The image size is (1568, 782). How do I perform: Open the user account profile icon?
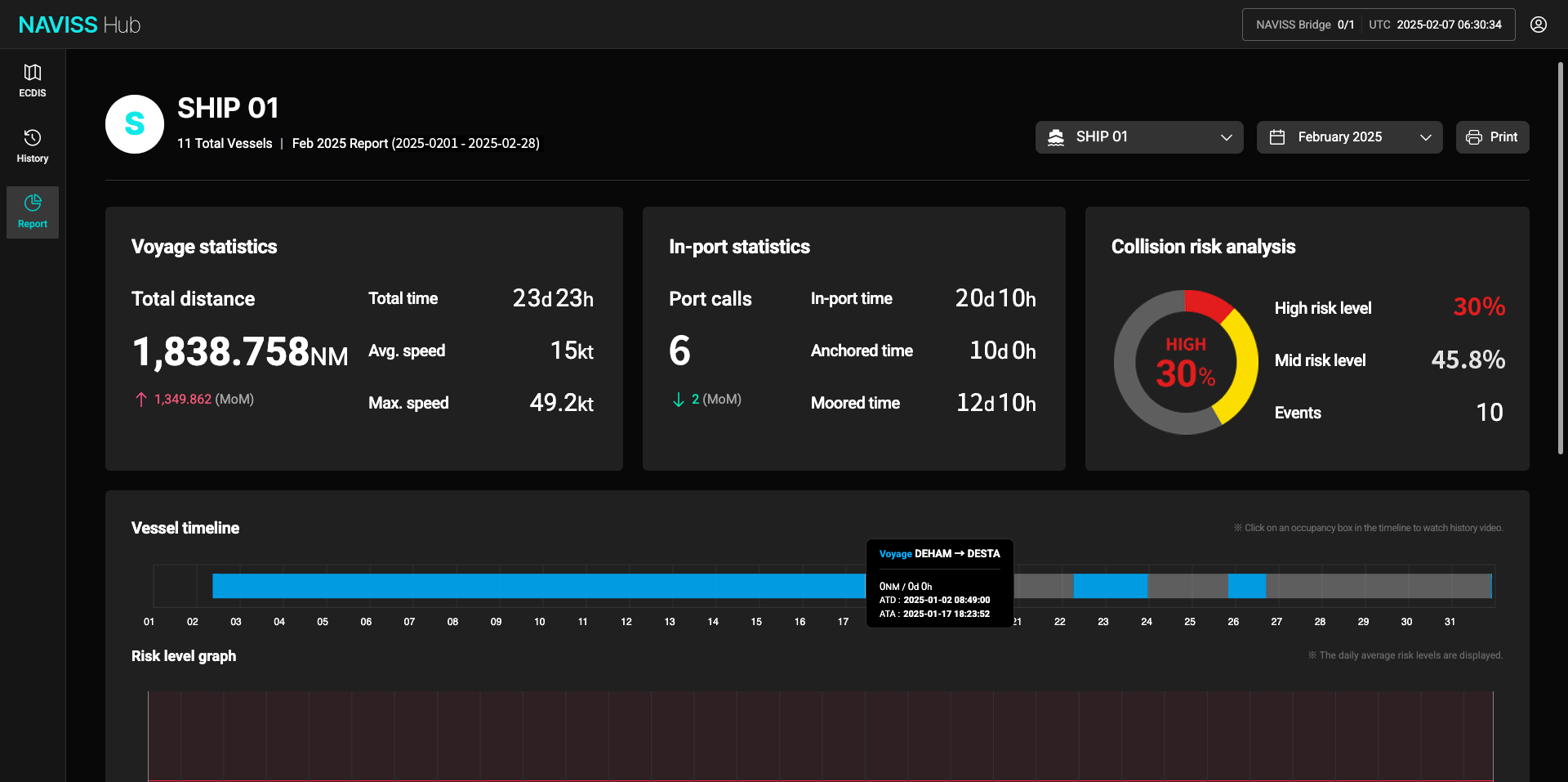[1538, 25]
